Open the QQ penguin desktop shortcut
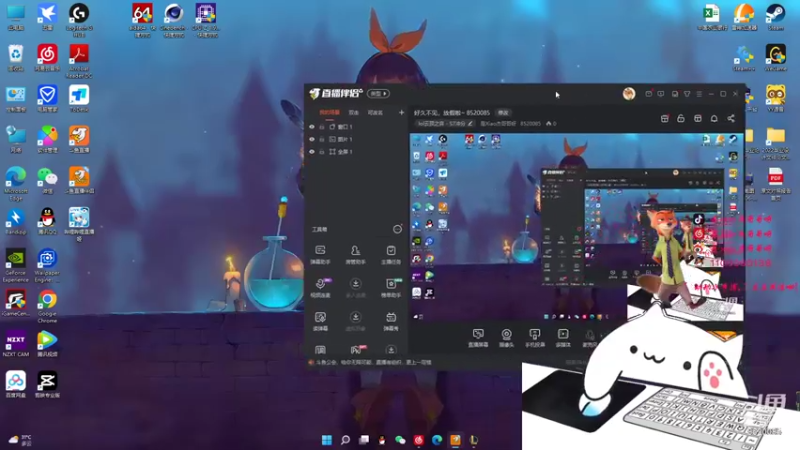800x450 pixels. click(x=47, y=221)
